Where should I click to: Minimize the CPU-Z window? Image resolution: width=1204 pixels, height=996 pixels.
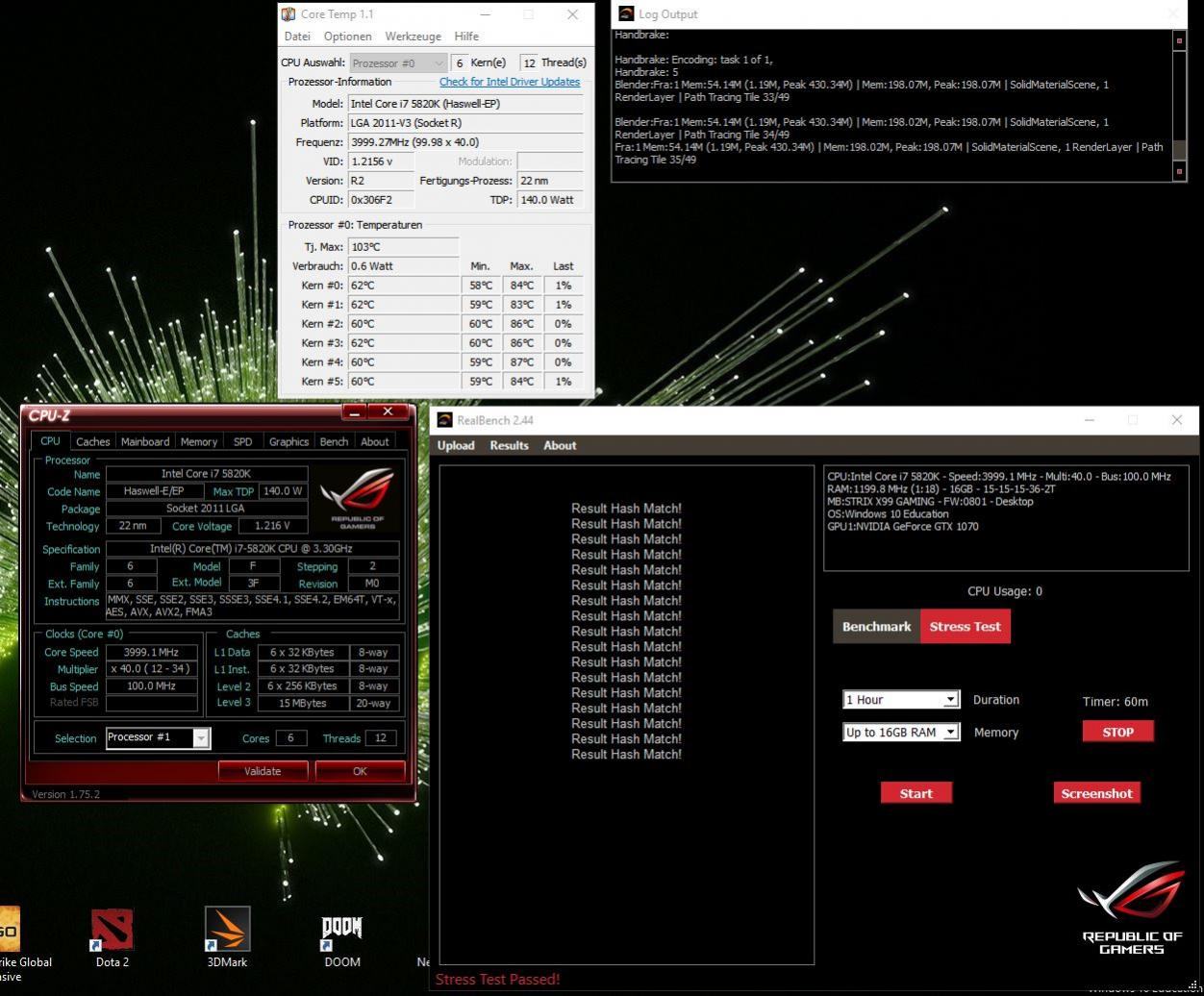point(354,411)
